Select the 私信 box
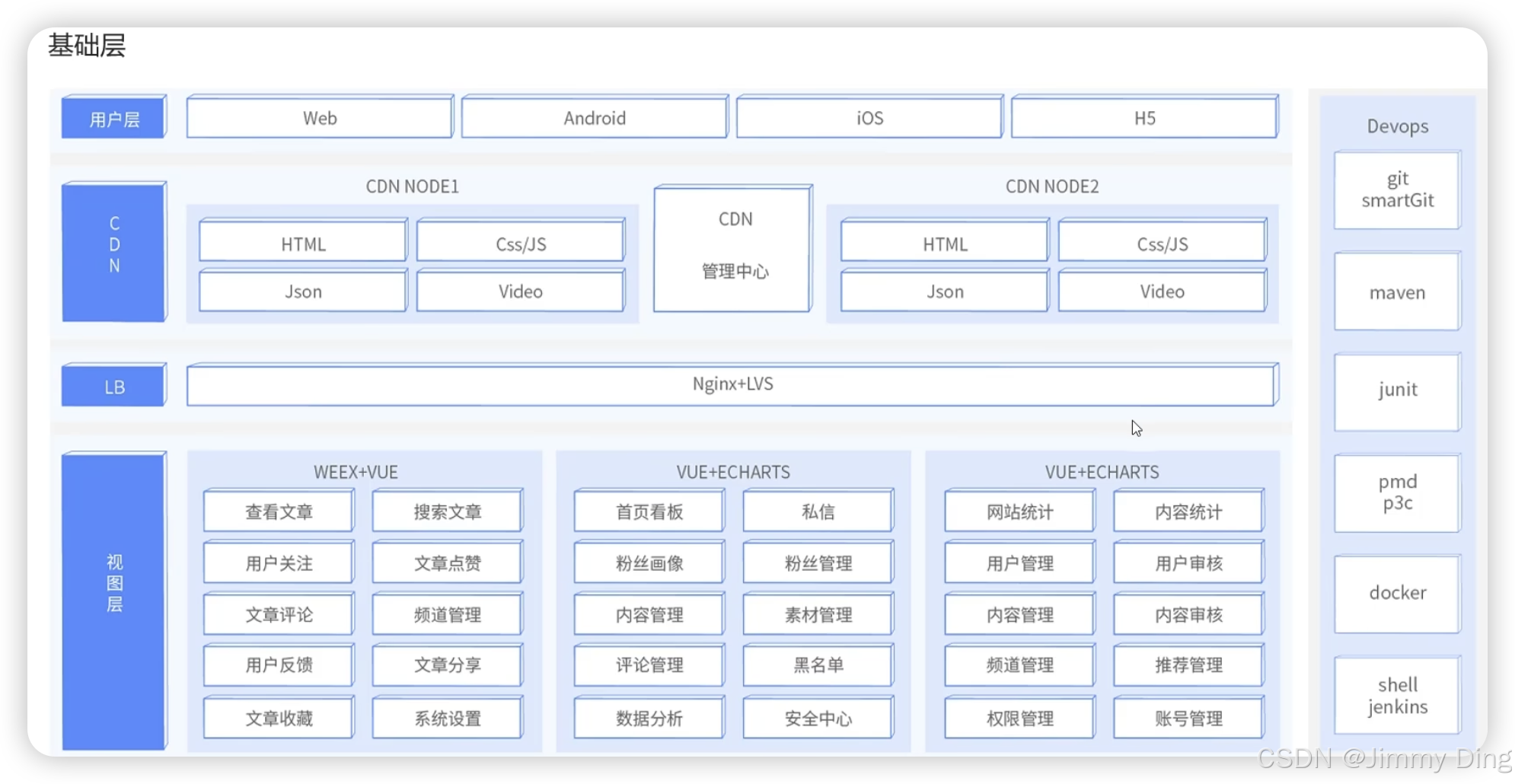Screen dimensions: 1515x784 pyautogui.click(x=818, y=511)
